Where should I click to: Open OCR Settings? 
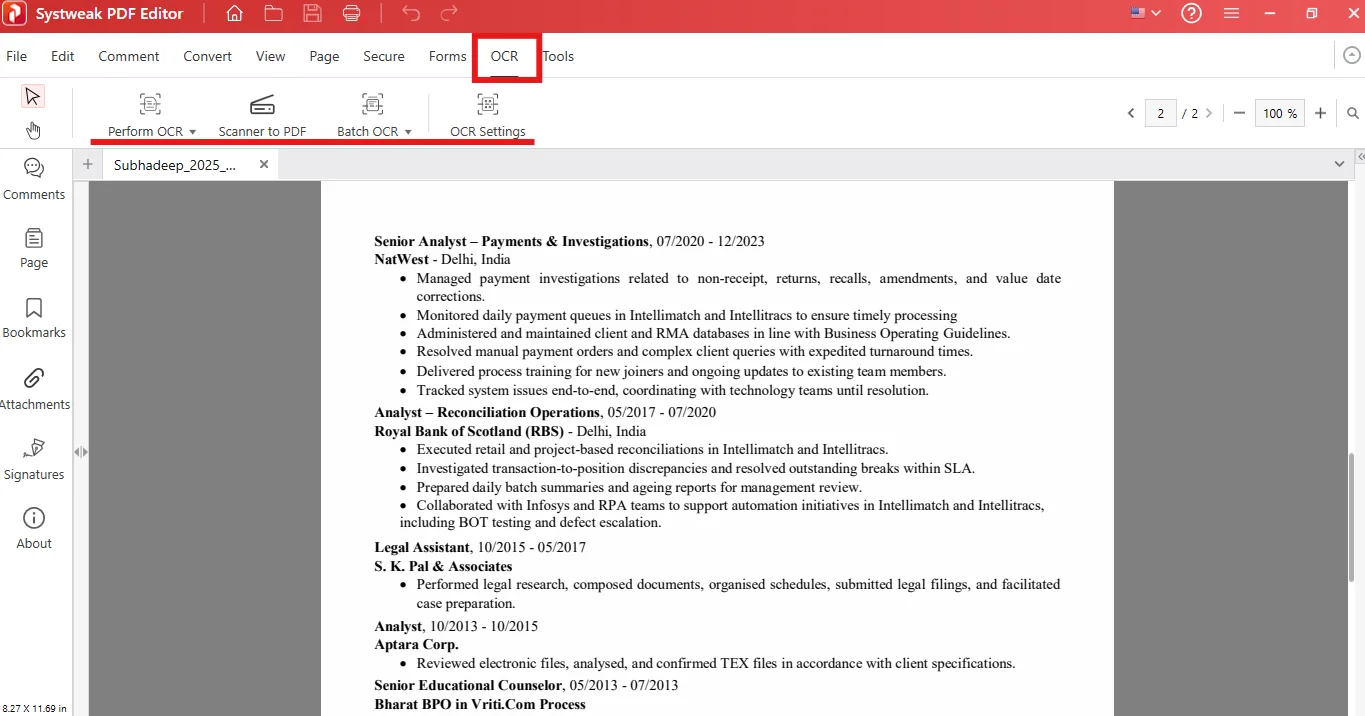[x=487, y=114]
